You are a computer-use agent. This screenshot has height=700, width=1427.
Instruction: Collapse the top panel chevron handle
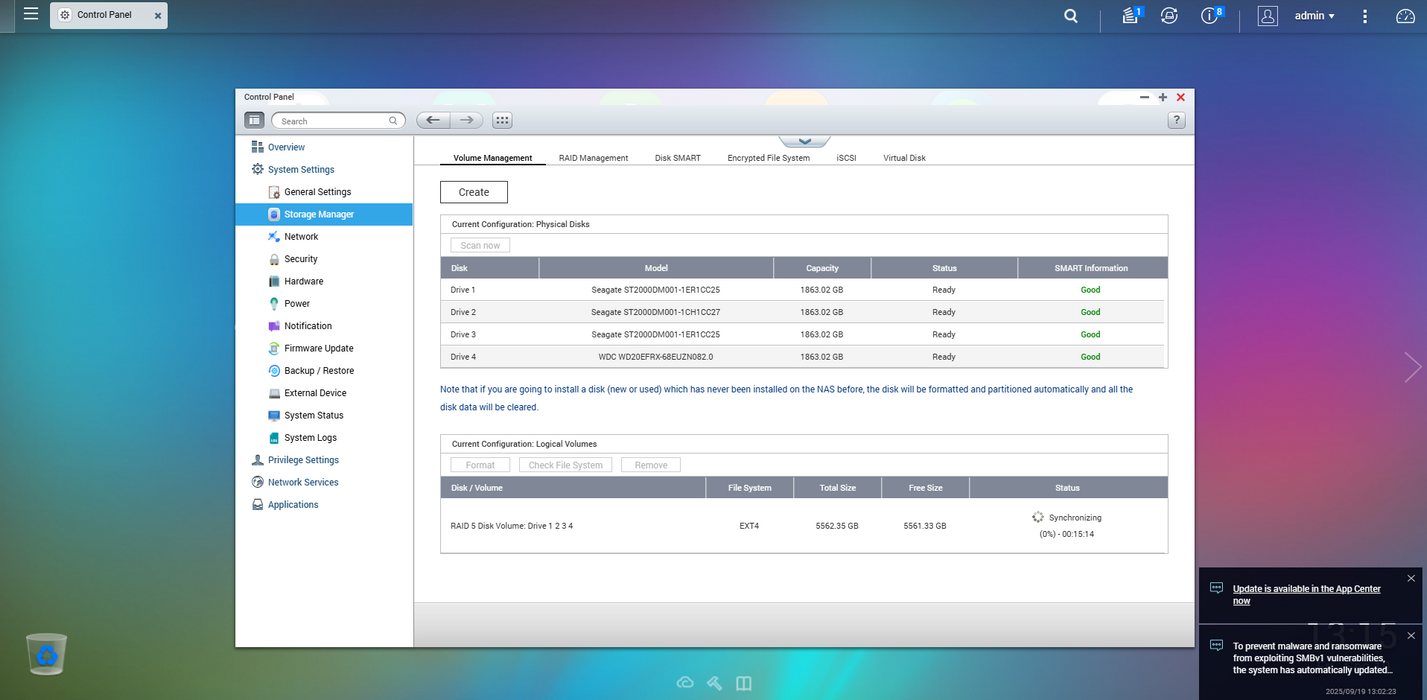[804, 141]
